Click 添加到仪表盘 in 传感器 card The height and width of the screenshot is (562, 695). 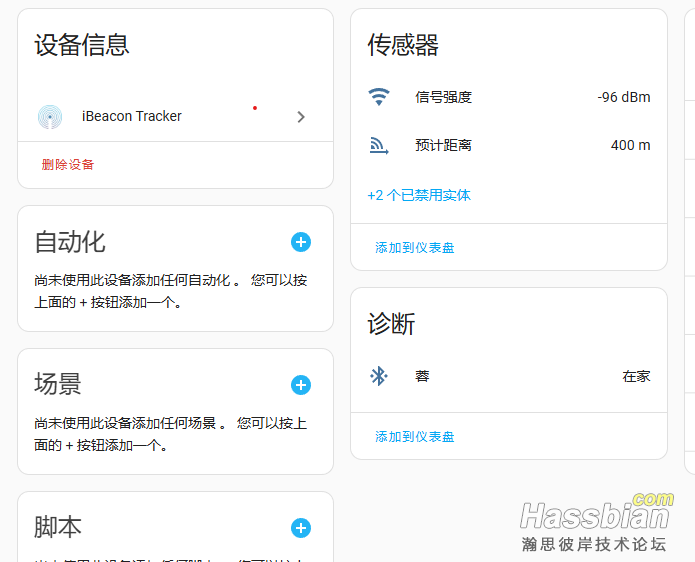pos(414,248)
